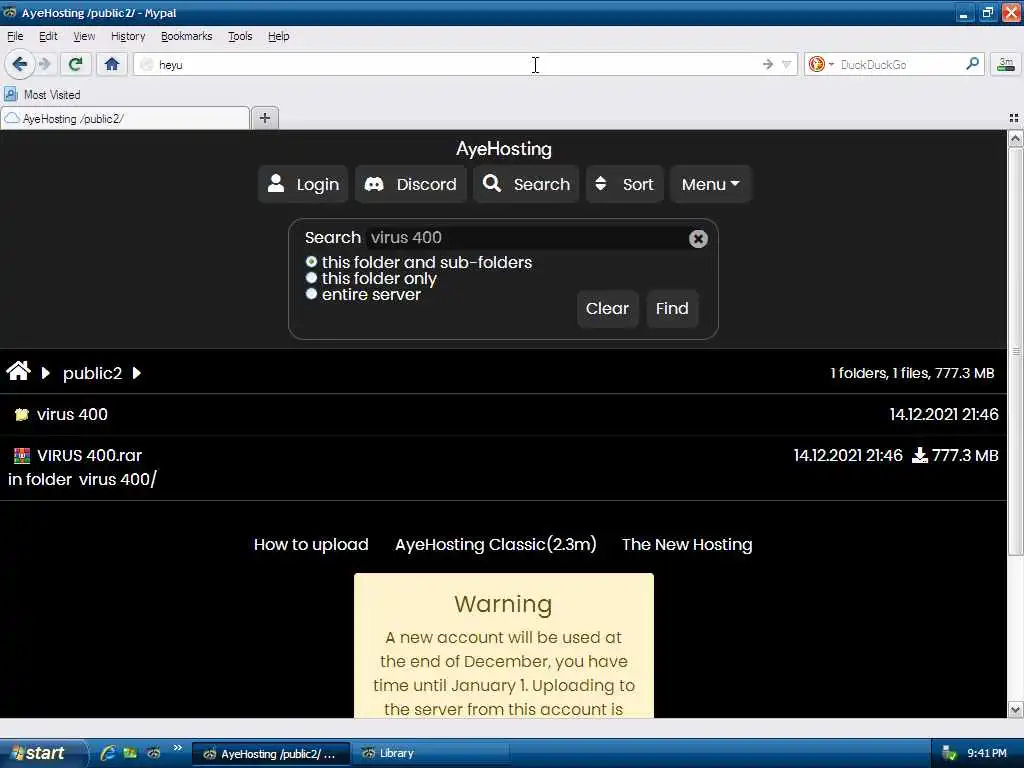1024x768 pixels.
Task: Open a new tab with plus button
Action: pyautogui.click(x=264, y=118)
